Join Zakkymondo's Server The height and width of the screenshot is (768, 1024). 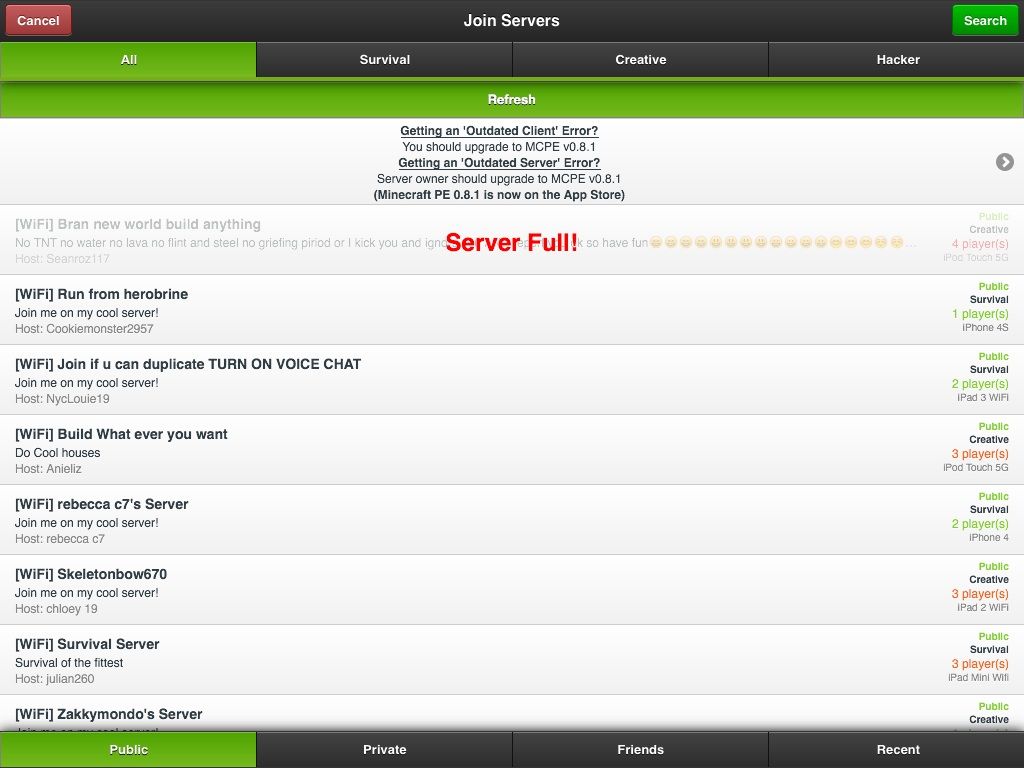[x=512, y=713]
